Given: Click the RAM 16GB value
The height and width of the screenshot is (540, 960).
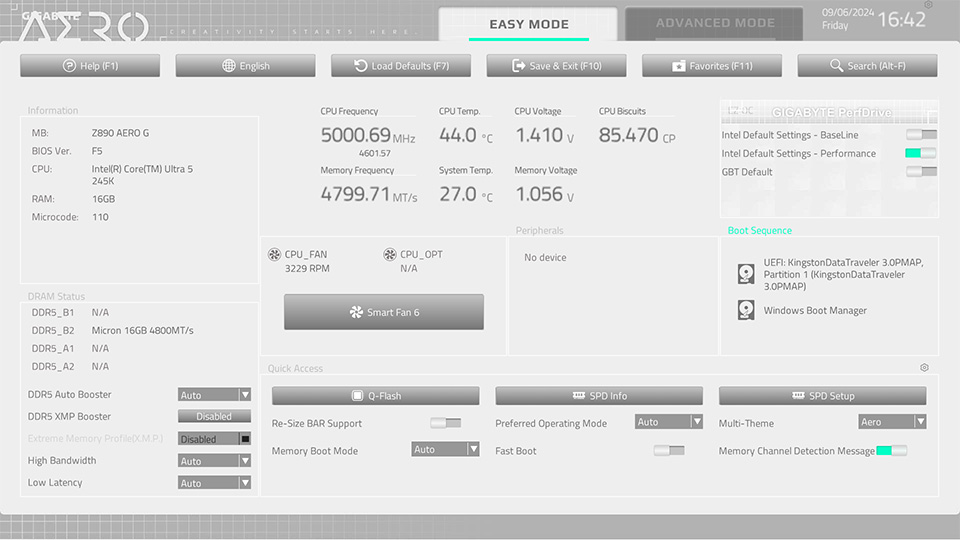Looking at the screenshot, I should 103,199.
